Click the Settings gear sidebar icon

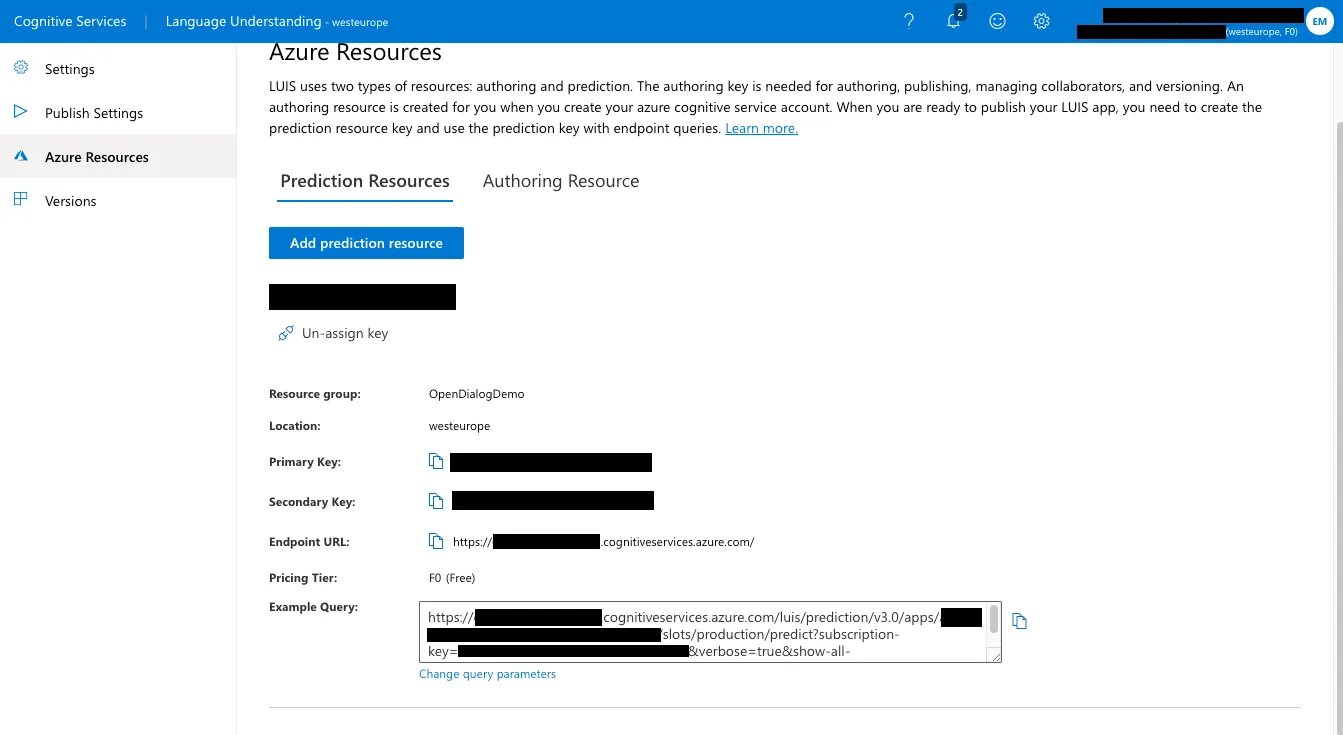(x=20, y=68)
